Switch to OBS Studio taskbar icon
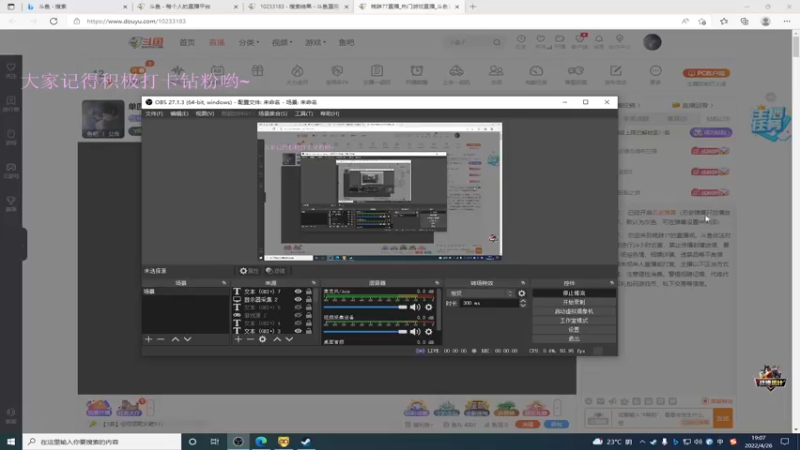 (x=238, y=441)
